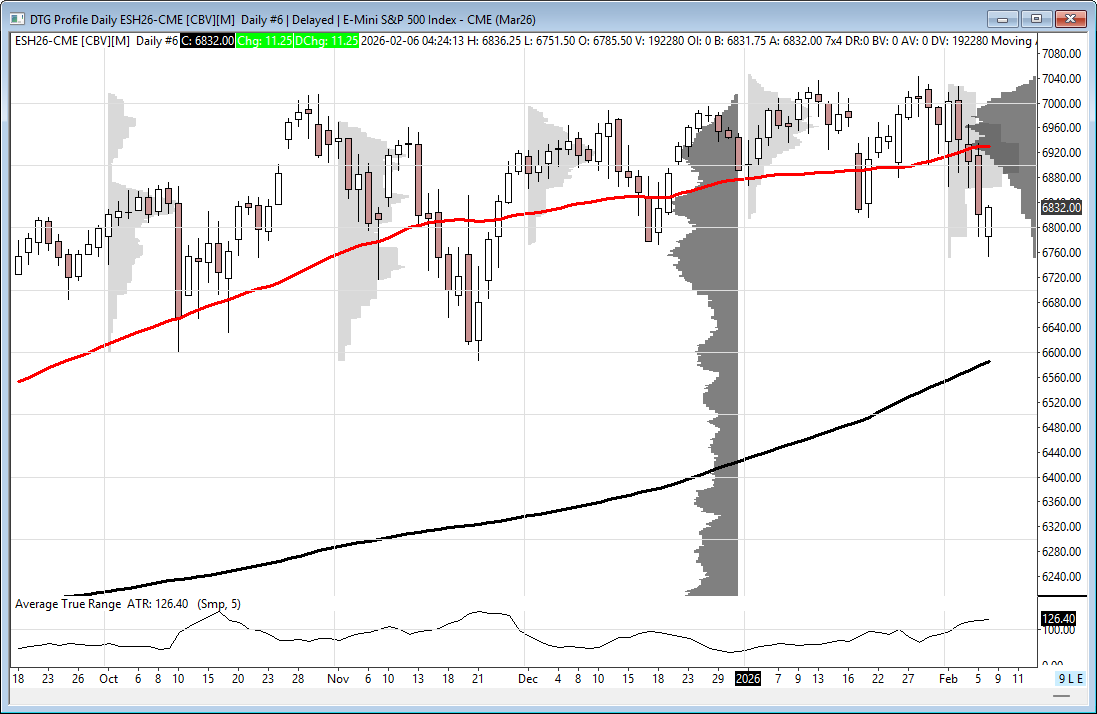Screen dimensions: 1097x714
Task: Click the Nov label on the time axis
Action: pyautogui.click(x=337, y=678)
